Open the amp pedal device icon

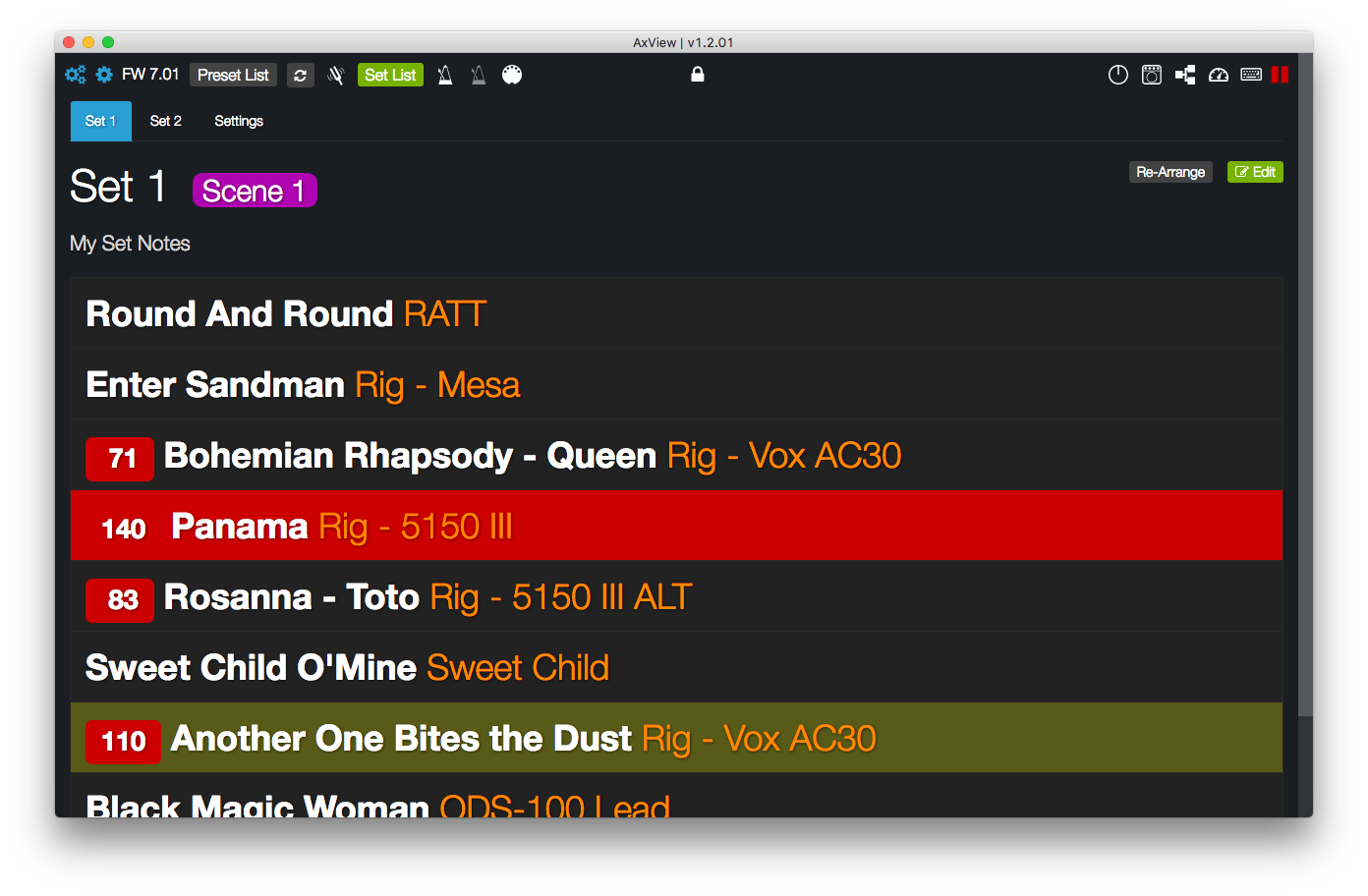coord(1152,75)
